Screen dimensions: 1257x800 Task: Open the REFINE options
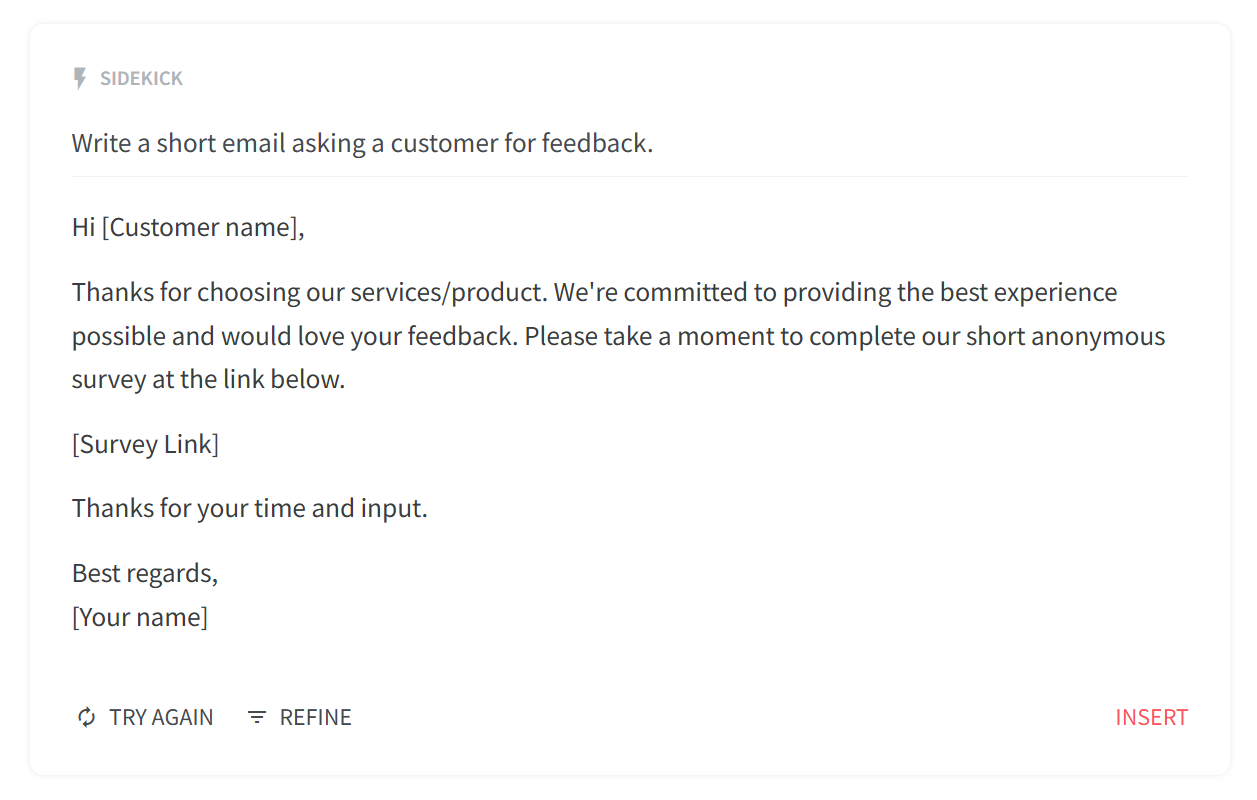pyautogui.click(x=299, y=717)
